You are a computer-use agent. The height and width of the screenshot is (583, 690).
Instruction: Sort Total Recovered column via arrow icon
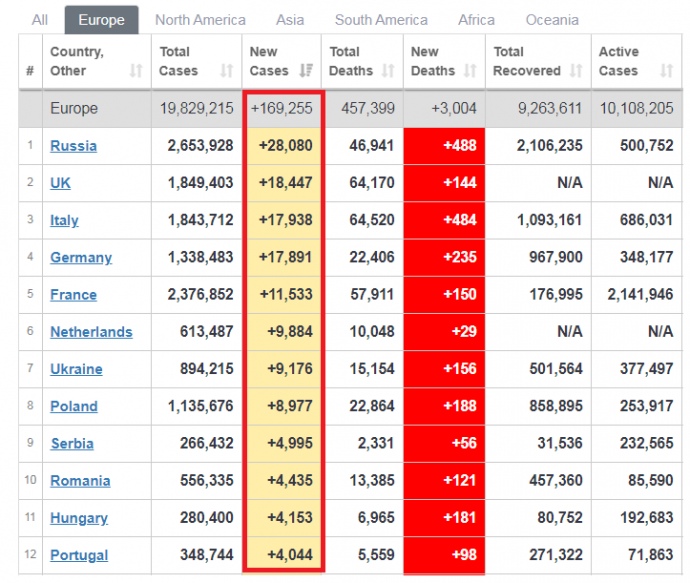(x=576, y=71)
